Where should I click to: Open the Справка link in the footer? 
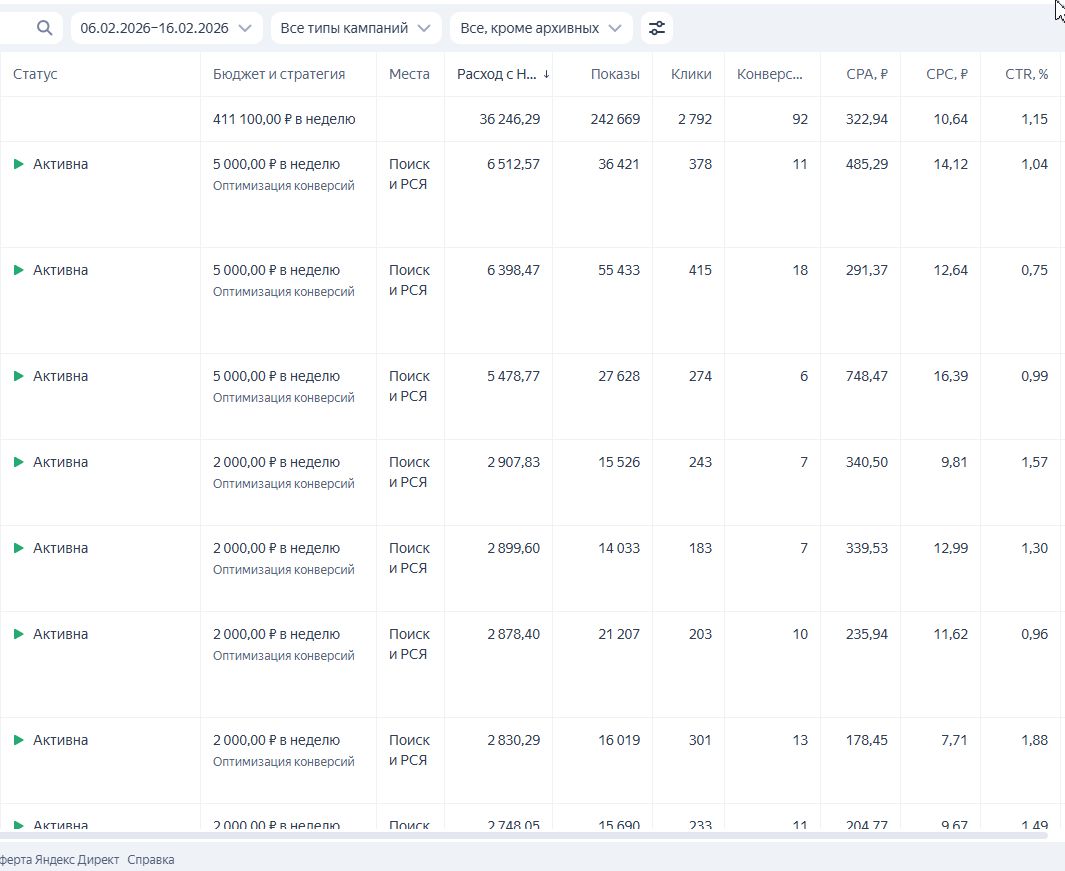point(150,859)
